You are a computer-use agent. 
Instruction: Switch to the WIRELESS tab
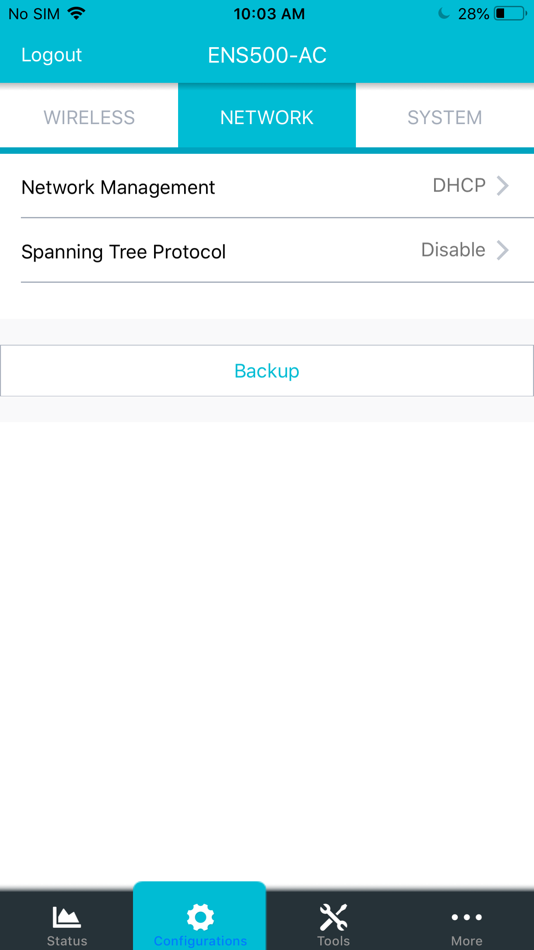[x=89, y=117]
